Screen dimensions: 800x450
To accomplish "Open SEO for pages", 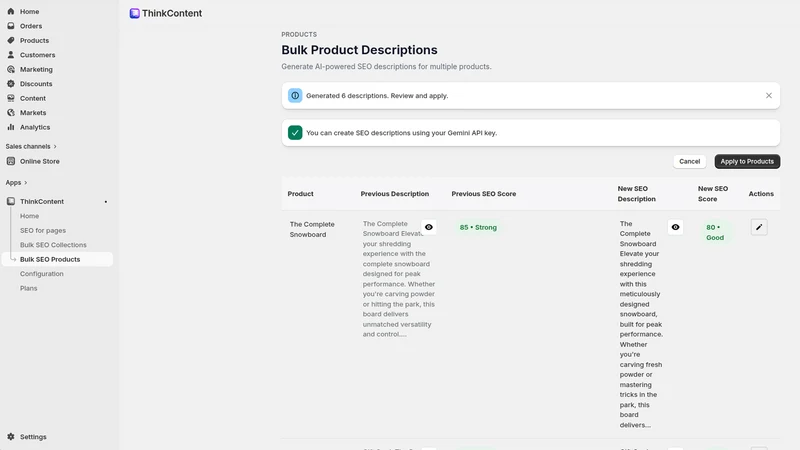I will pyautogui.click(x=43, y=231).
